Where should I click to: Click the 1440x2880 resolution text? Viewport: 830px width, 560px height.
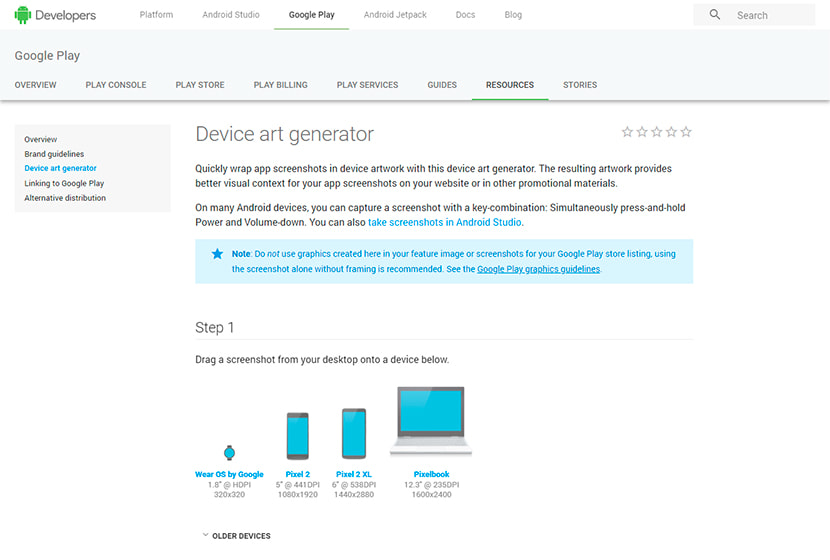pos(354,494)
